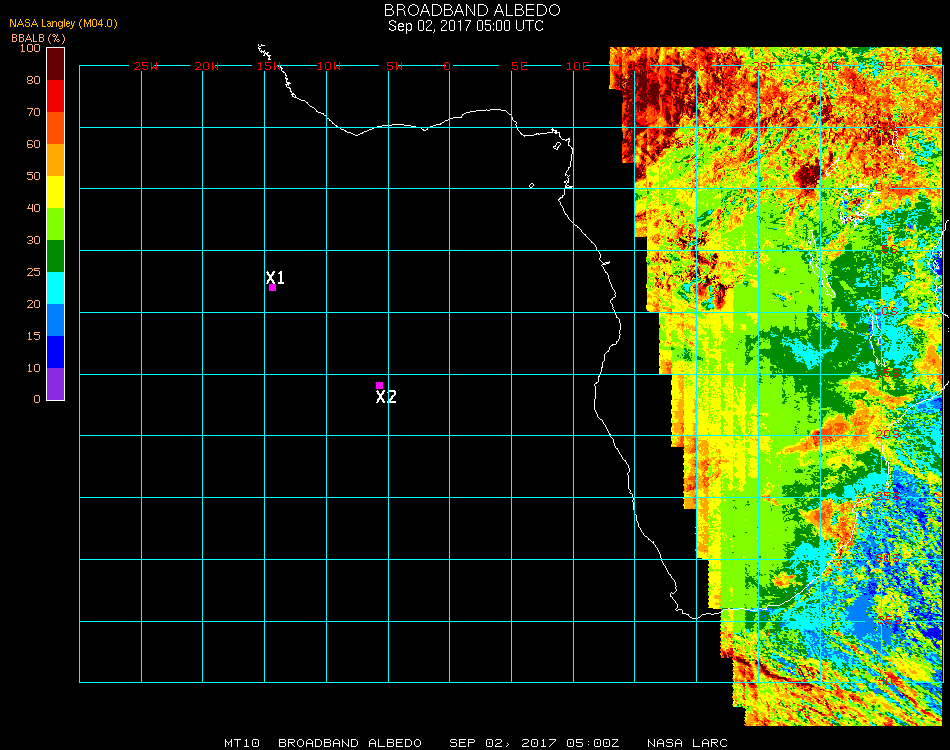Screen dimensions: 950x750
Task: Click the bright red 70–80% legend swatch
Action: 56,96
